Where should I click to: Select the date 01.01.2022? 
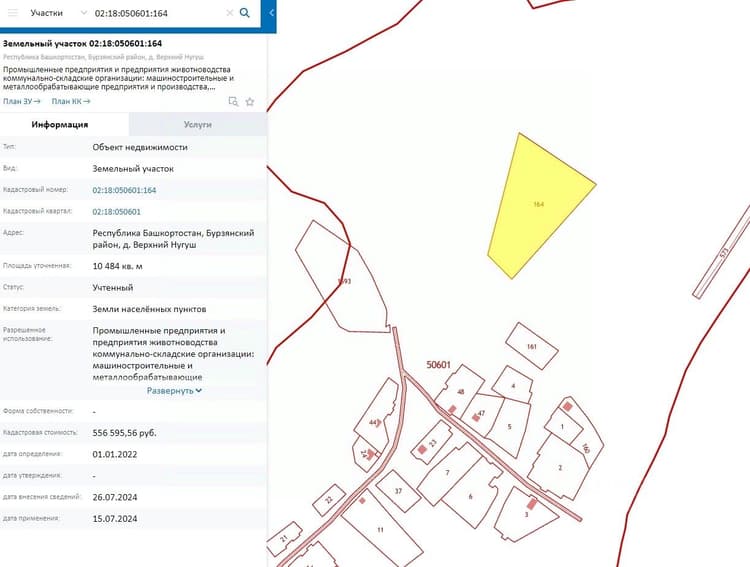[115, 454]
